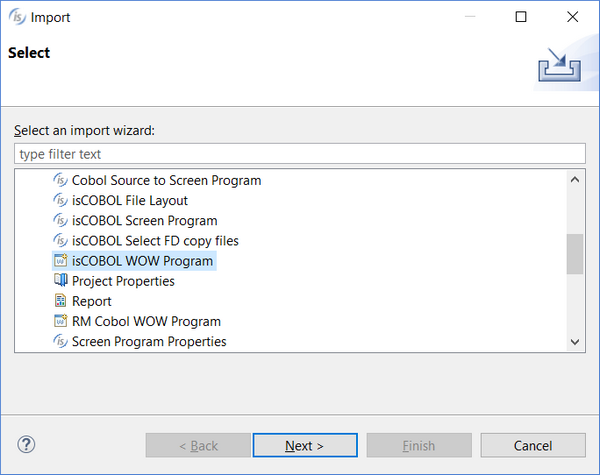Click the wizard list scrollbar thumb
The image size is (600, 475).
pos(575,254)
